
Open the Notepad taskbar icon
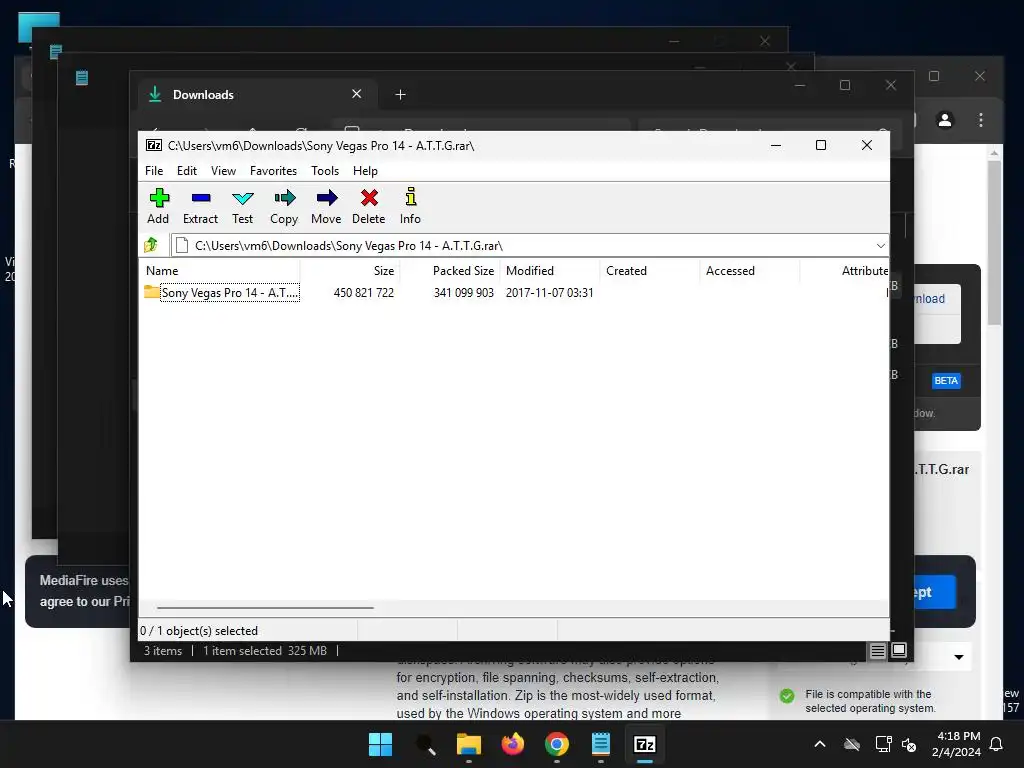[x=600, y=744]
